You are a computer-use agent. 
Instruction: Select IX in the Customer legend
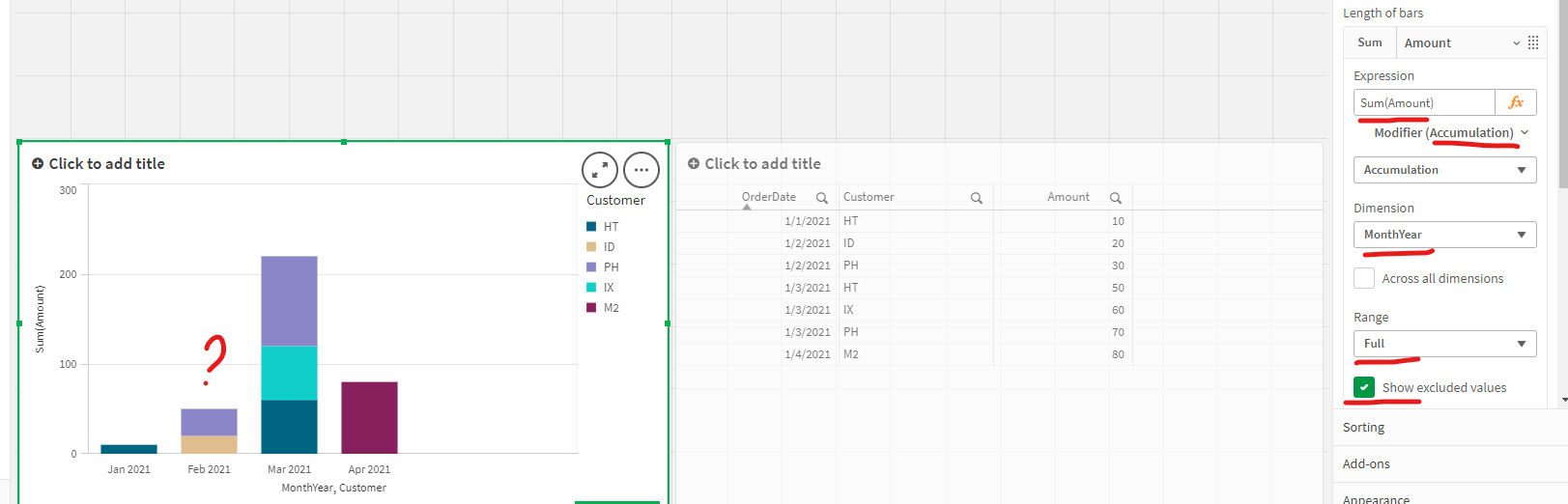[x=601, y=288]
